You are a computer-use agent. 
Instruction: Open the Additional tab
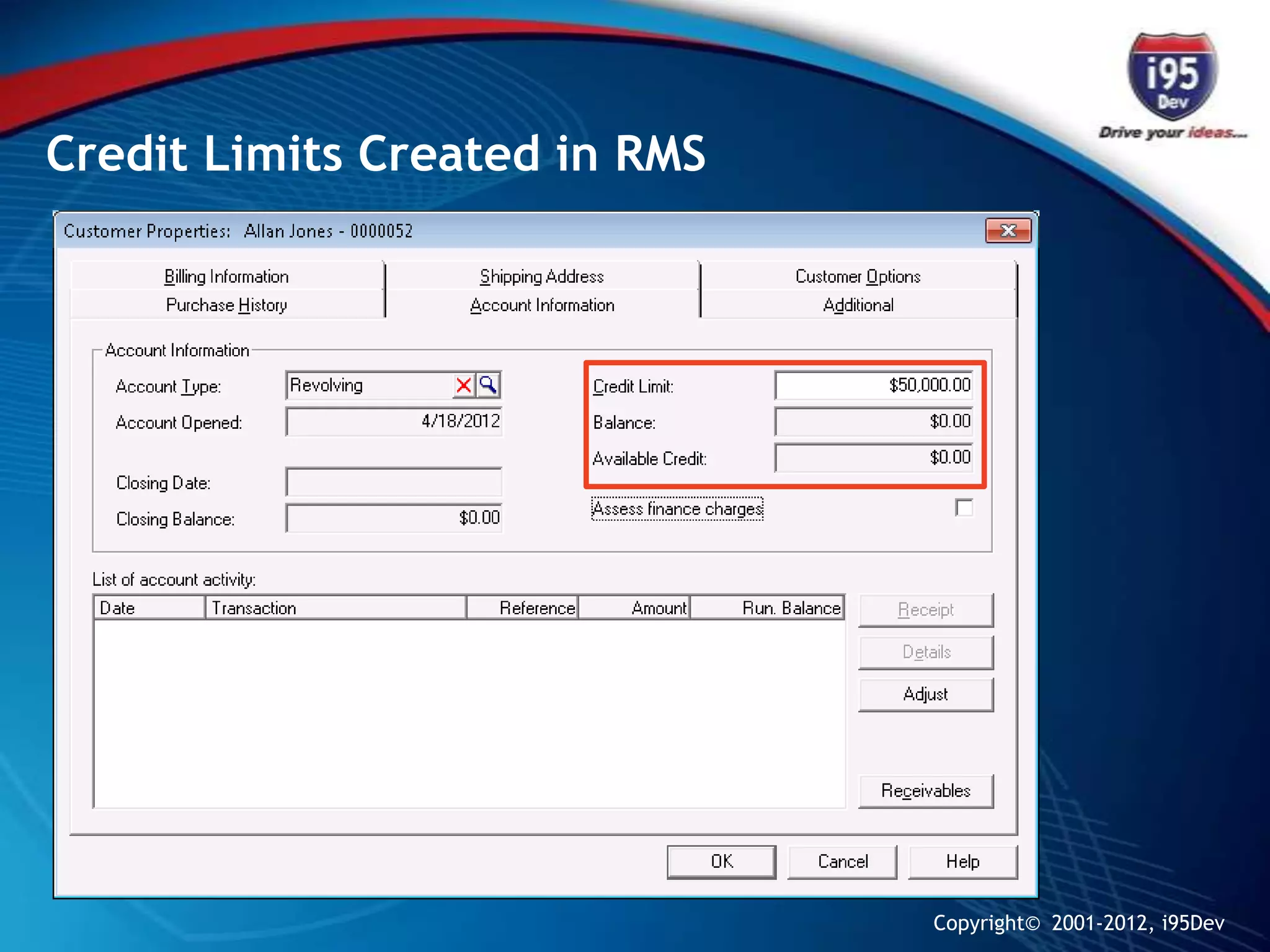(858, 305)
